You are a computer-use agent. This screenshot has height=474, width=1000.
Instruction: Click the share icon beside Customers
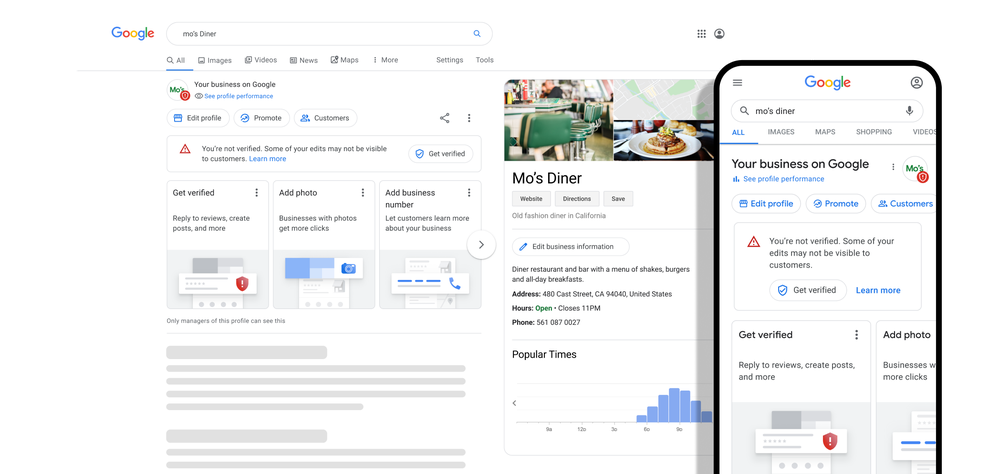click(445, 118)
